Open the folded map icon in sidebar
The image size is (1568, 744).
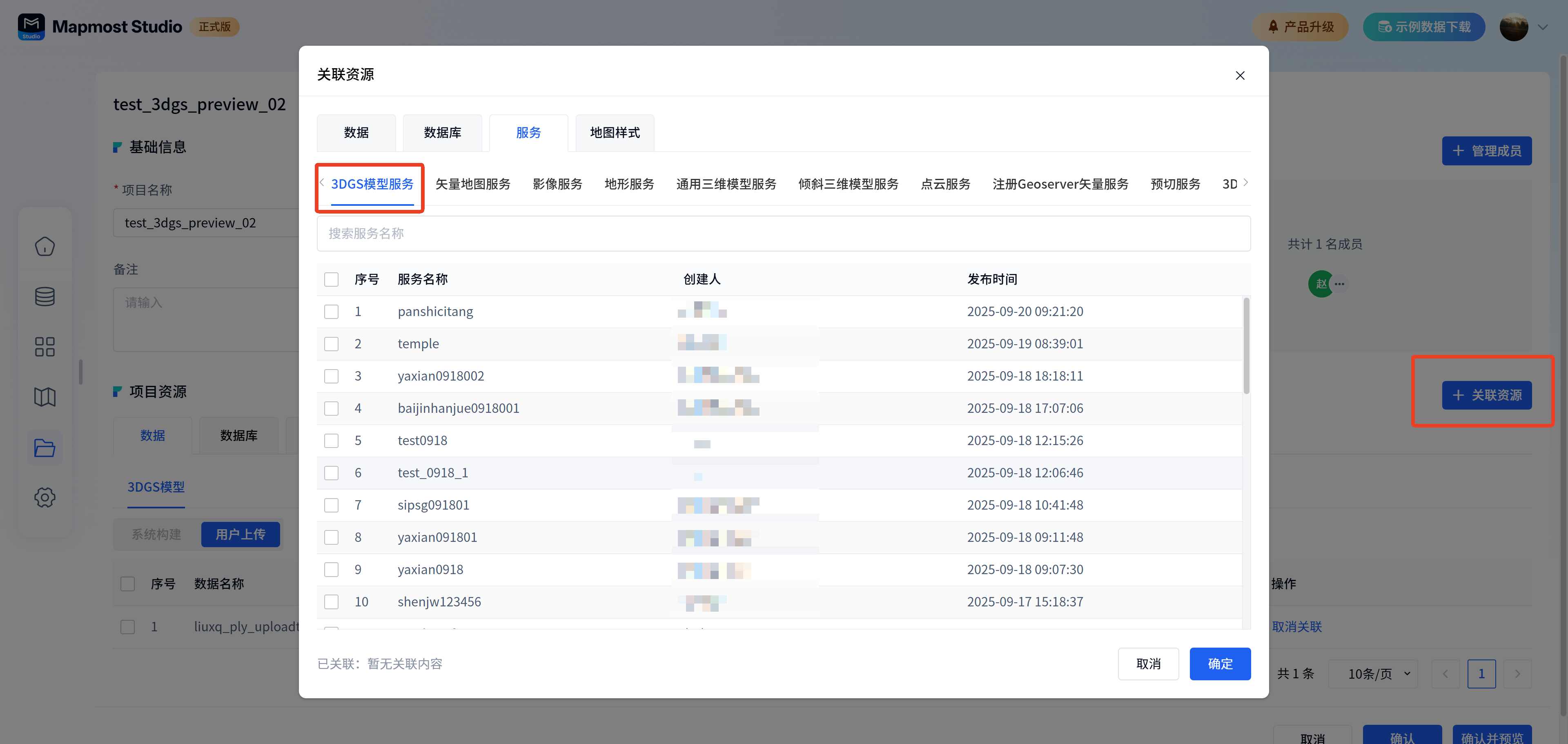(x=45, y=397)
